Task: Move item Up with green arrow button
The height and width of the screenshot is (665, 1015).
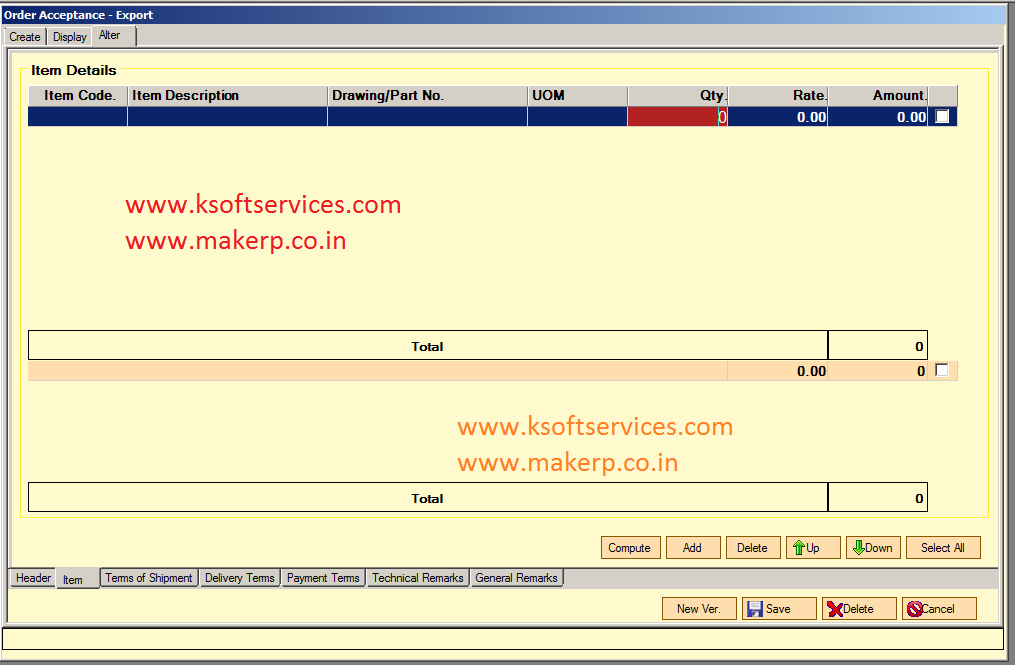Action: 812,548
